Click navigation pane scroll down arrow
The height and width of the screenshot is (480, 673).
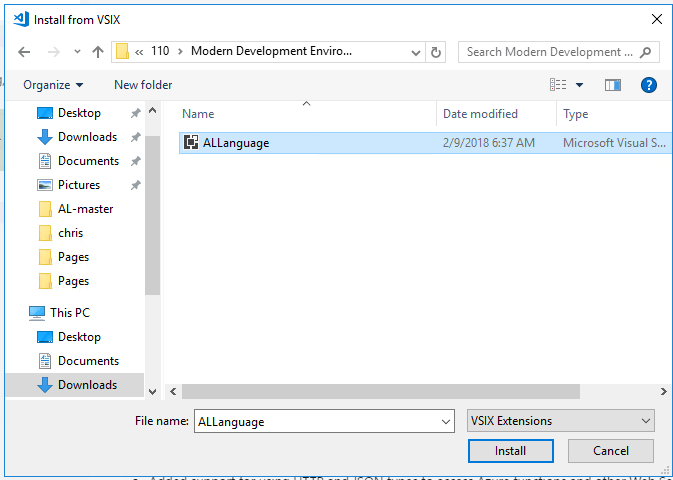[x=152, y=392]
